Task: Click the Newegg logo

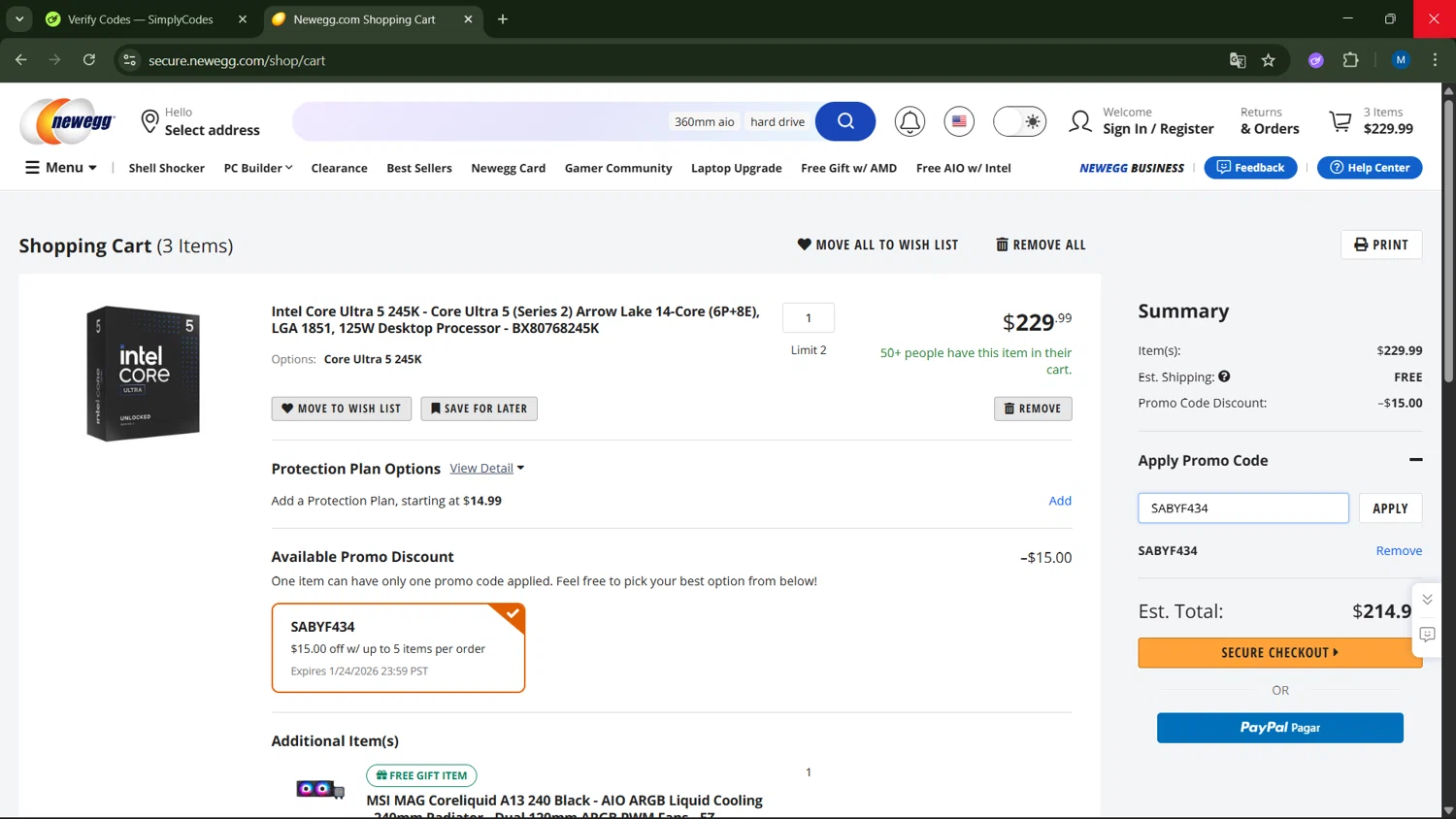Action: coord(68,121)
